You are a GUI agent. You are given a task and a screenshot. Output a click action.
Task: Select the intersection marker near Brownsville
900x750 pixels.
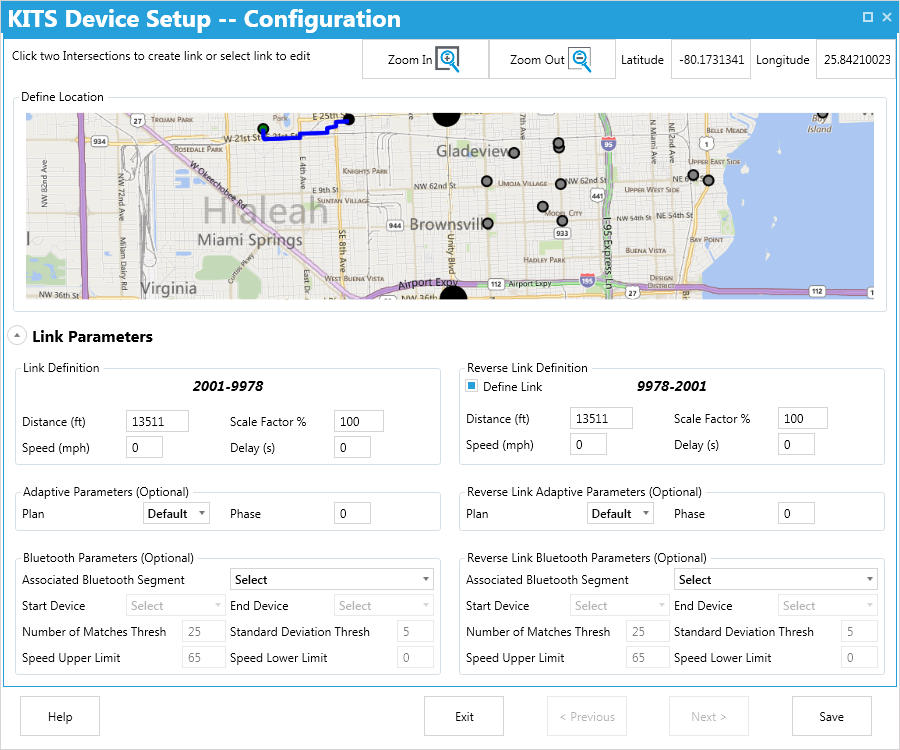click(488, 222)
